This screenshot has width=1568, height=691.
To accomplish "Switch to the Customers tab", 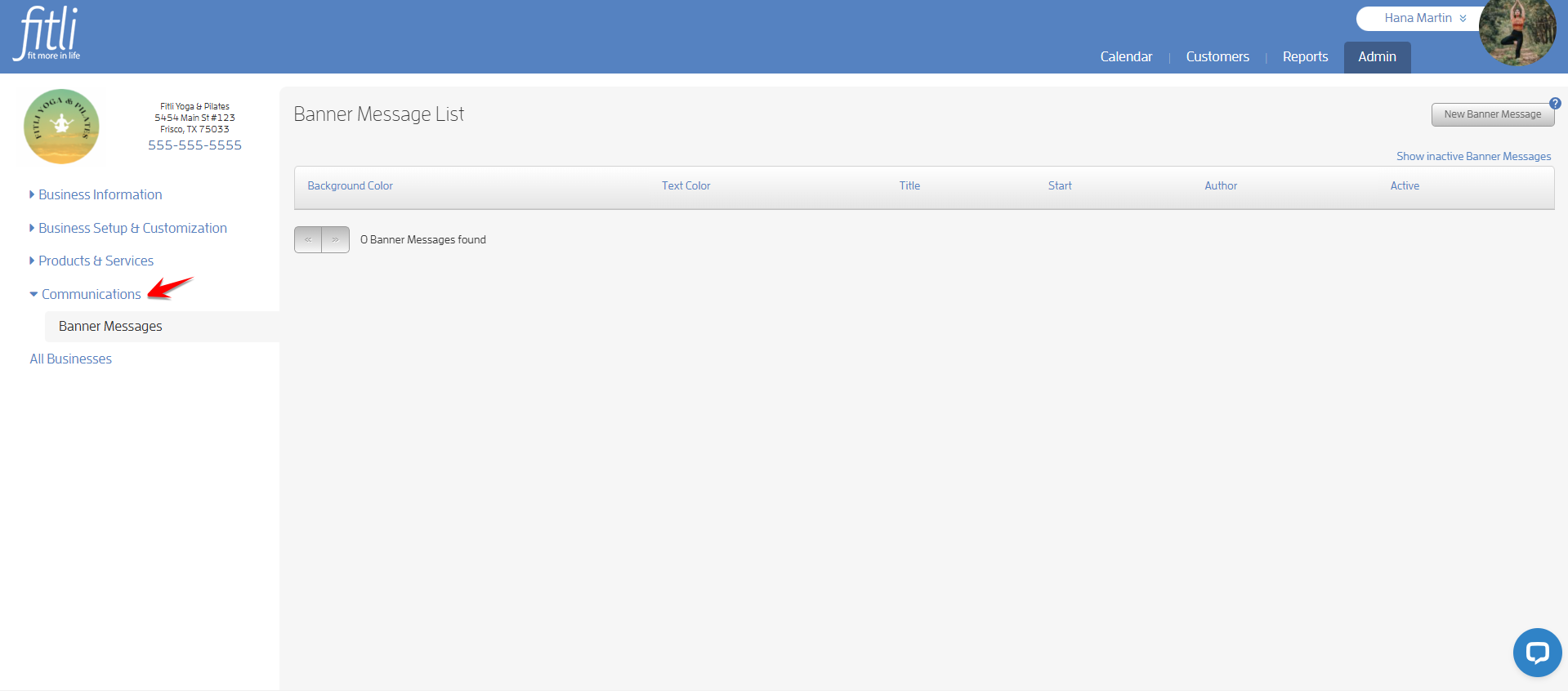I will [1217, 56].
